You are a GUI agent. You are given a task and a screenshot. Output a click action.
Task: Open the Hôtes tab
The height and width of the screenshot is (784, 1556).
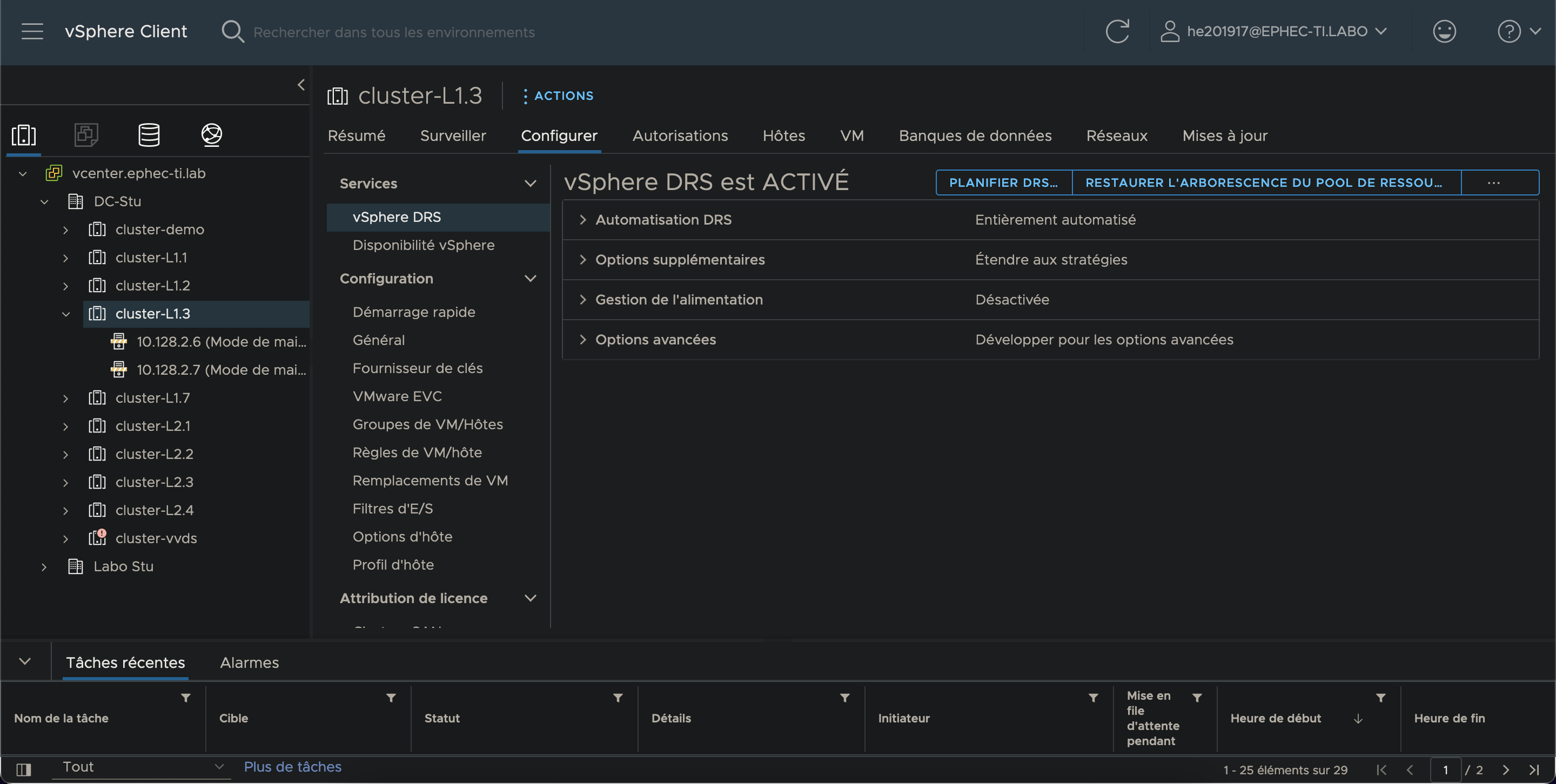(783, 136)
